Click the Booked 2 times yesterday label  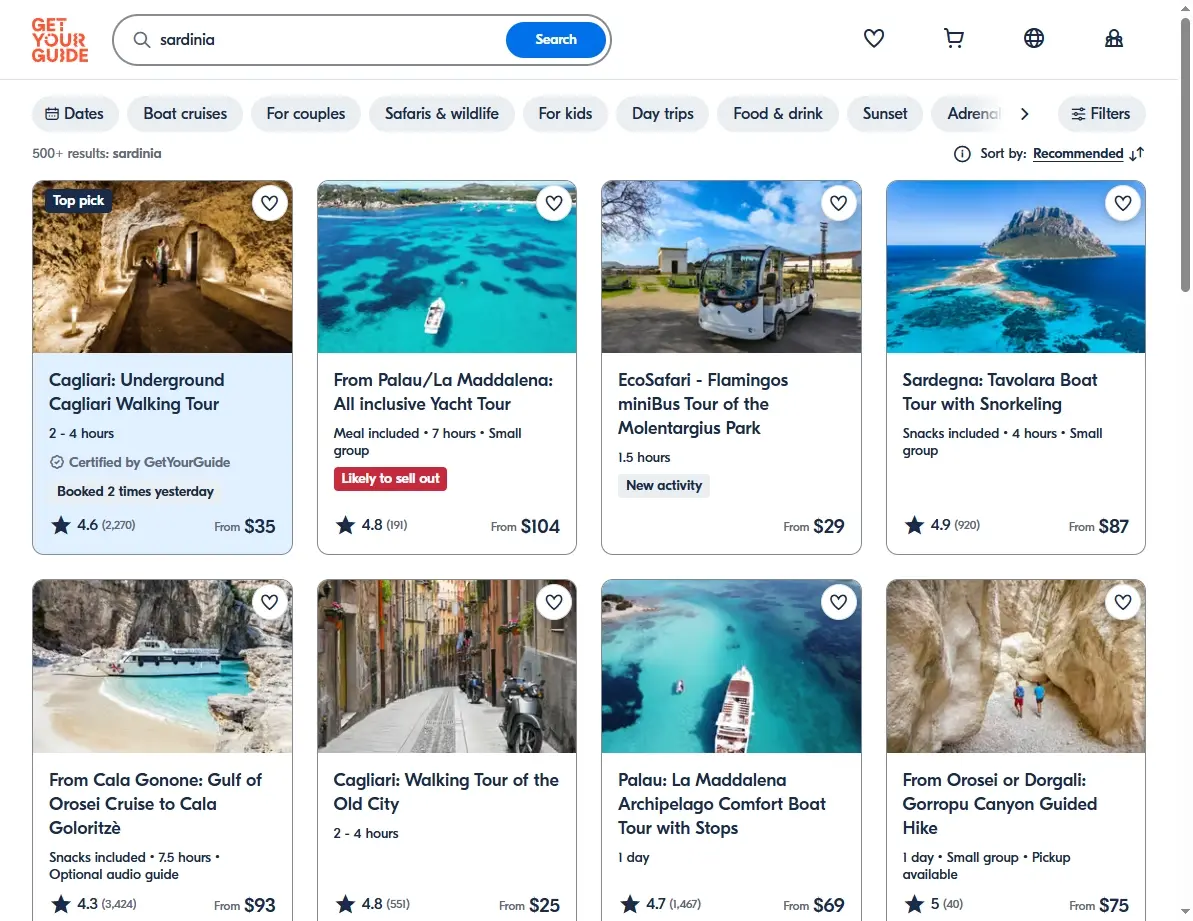pyautogui.click(x=135, y=491)
